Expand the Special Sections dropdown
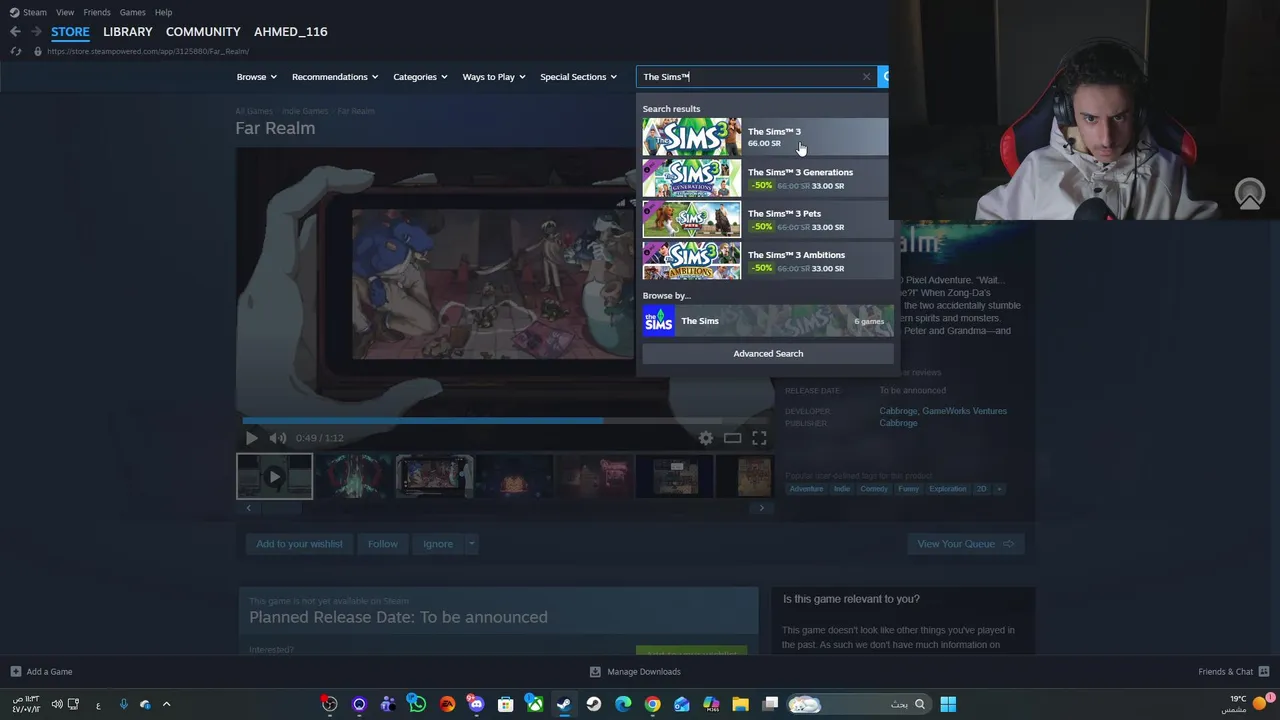The height and width of the screenshot is (720, 1280). coord(579,77)
